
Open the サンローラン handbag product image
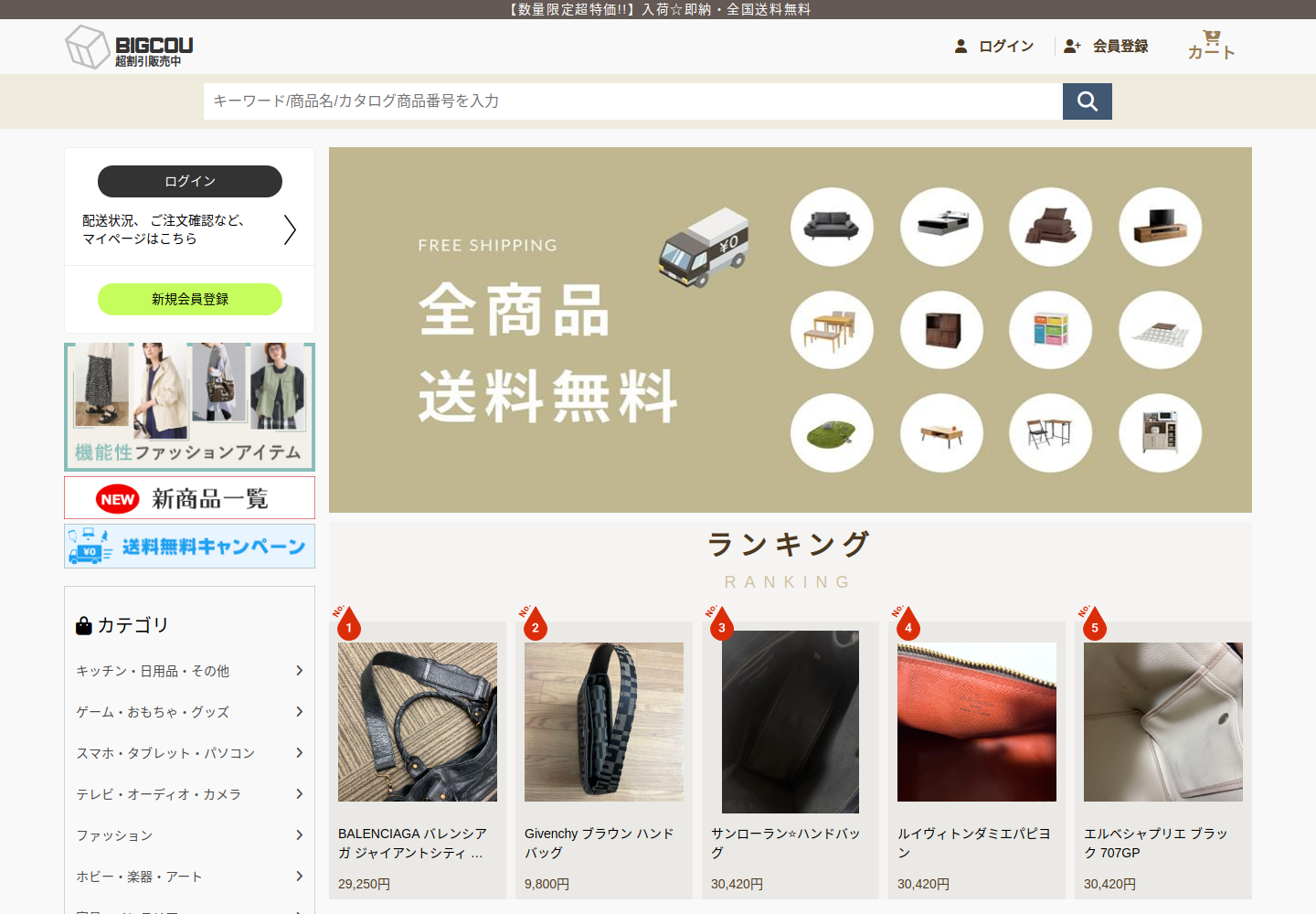[x=791, y=722]
